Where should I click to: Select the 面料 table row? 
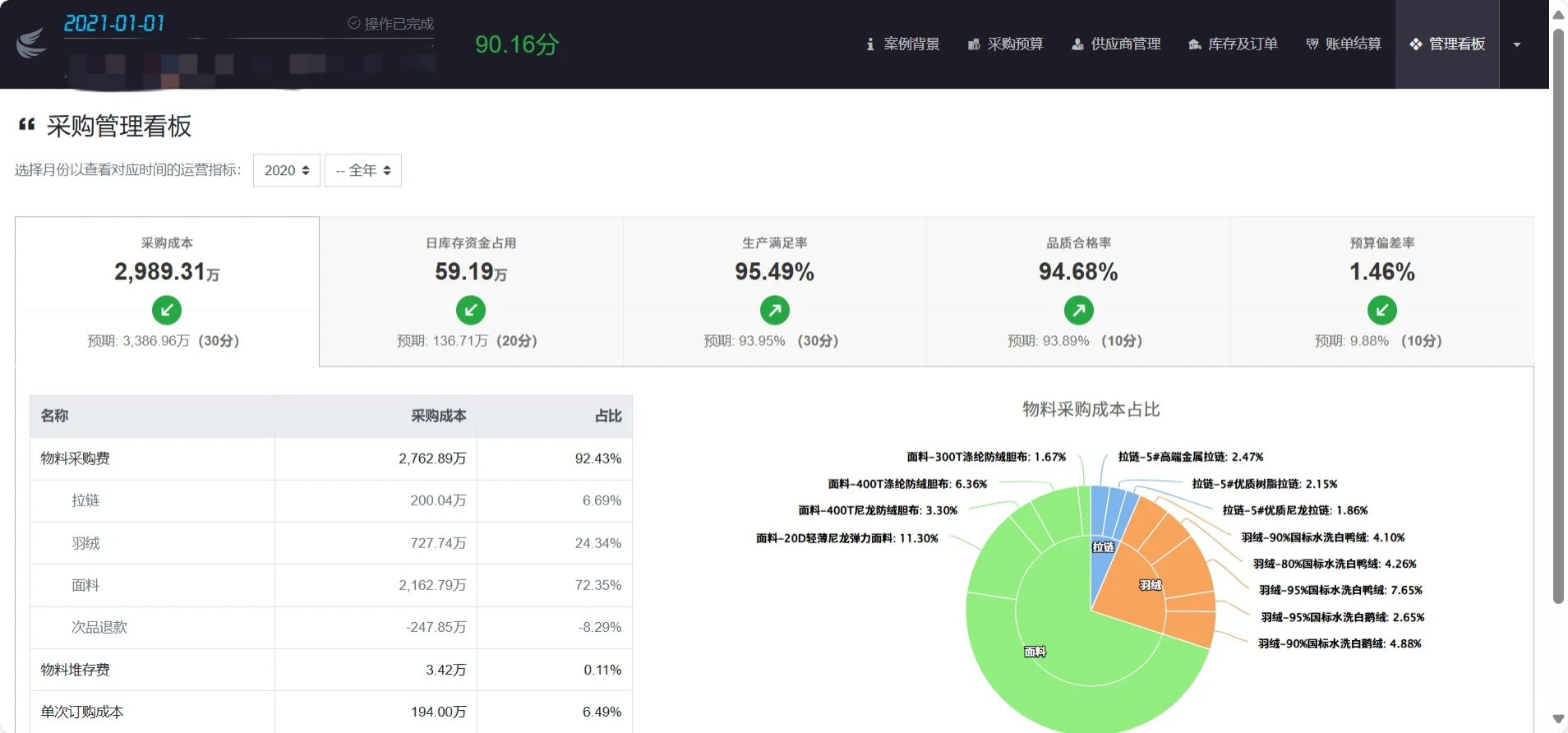[x=331, y=585]
